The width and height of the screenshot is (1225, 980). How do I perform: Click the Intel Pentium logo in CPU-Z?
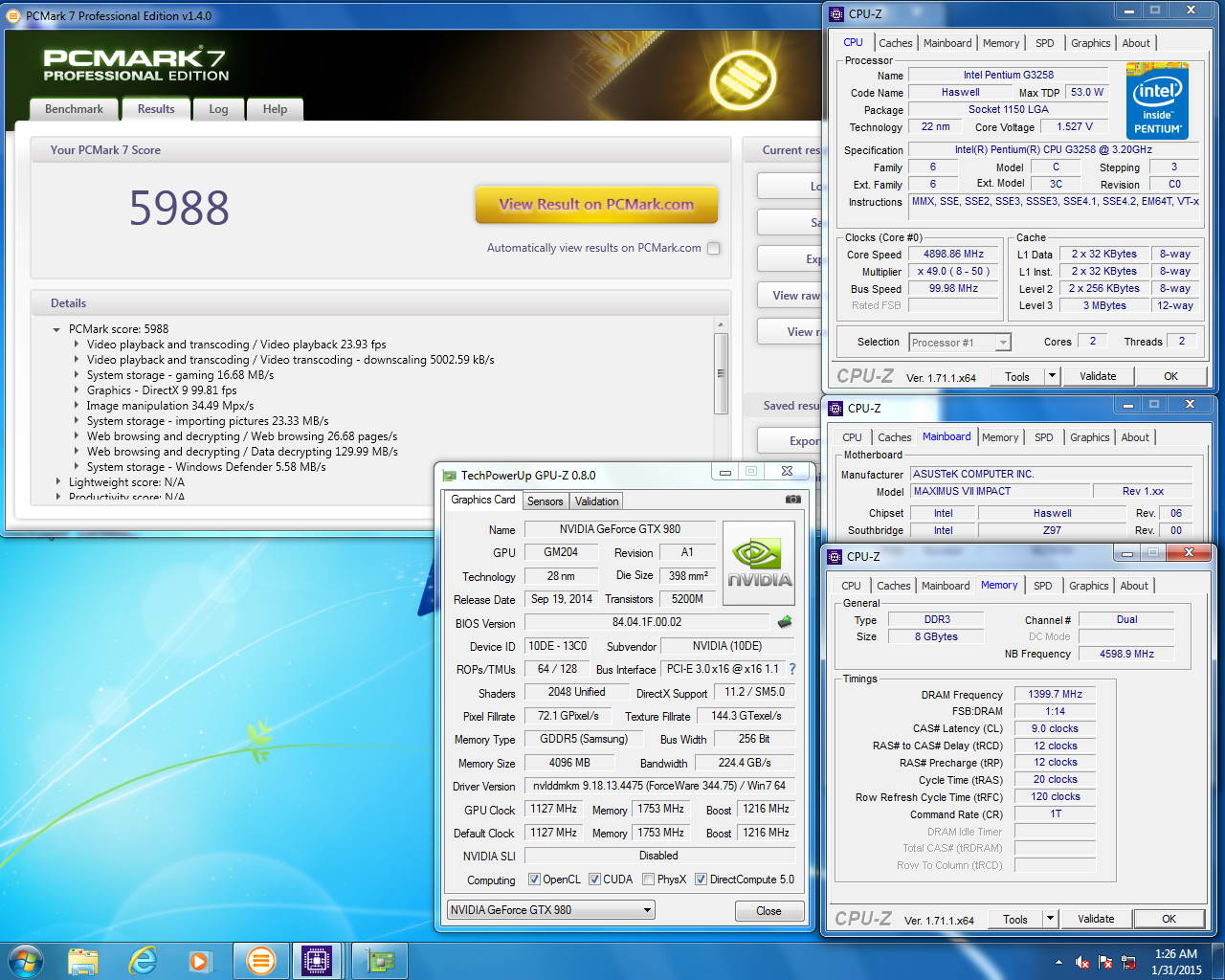point(1157,100)
